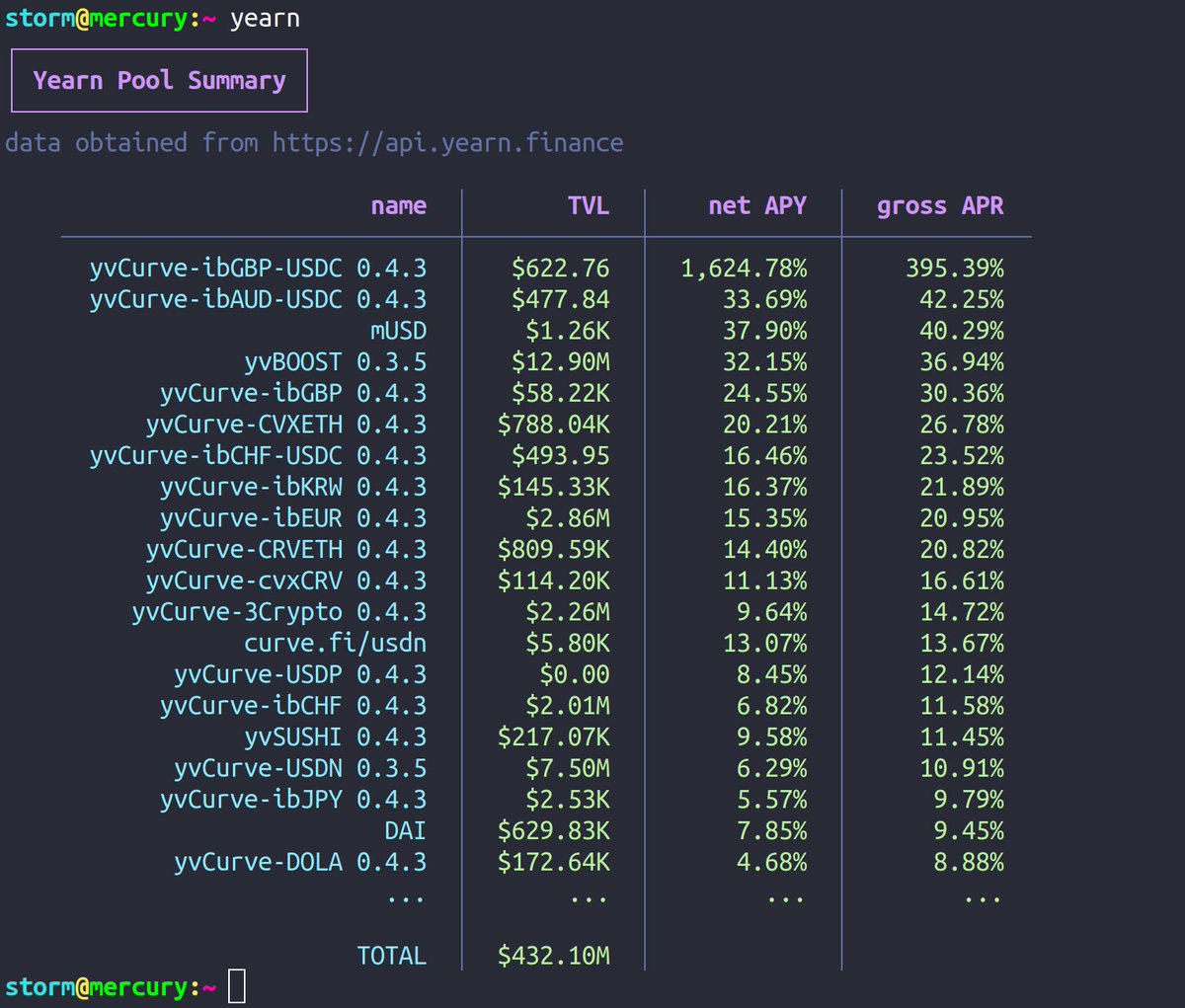Click the 'name' column header

point(399,205)
